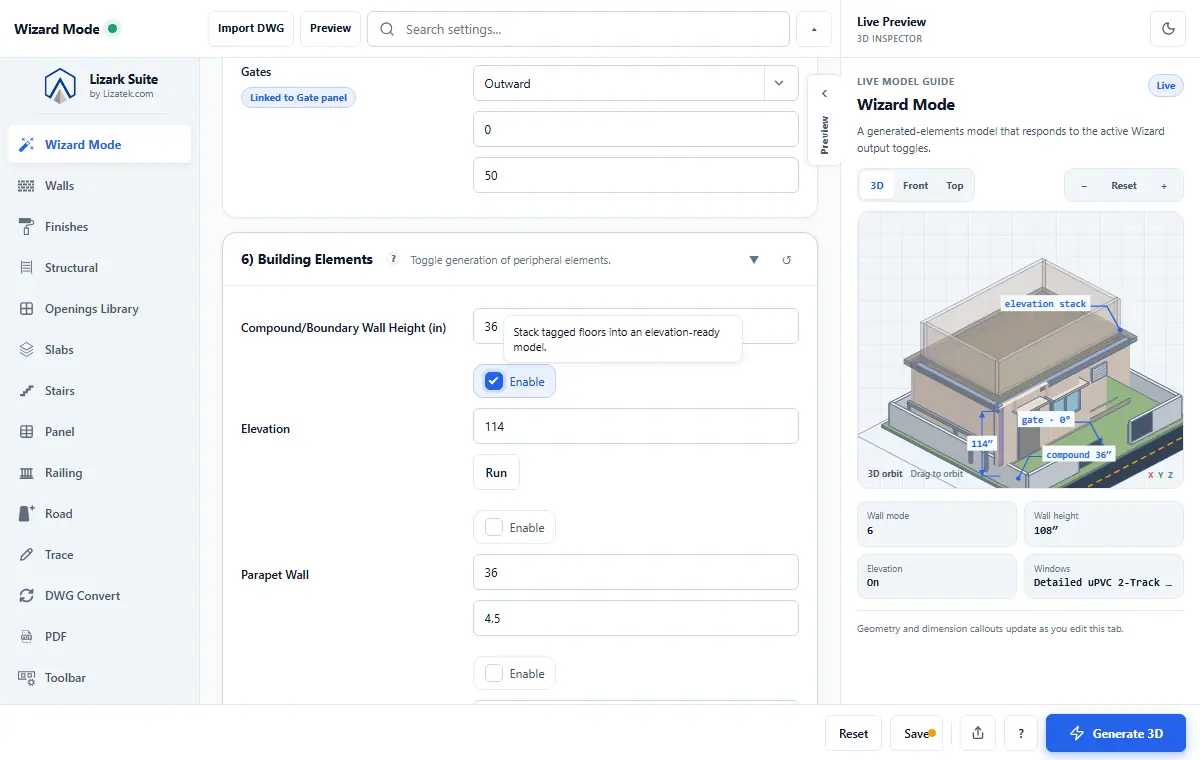Viewport: 1200px width, 760px height.
Task: Click the Import DWG button
Action: 251,29
